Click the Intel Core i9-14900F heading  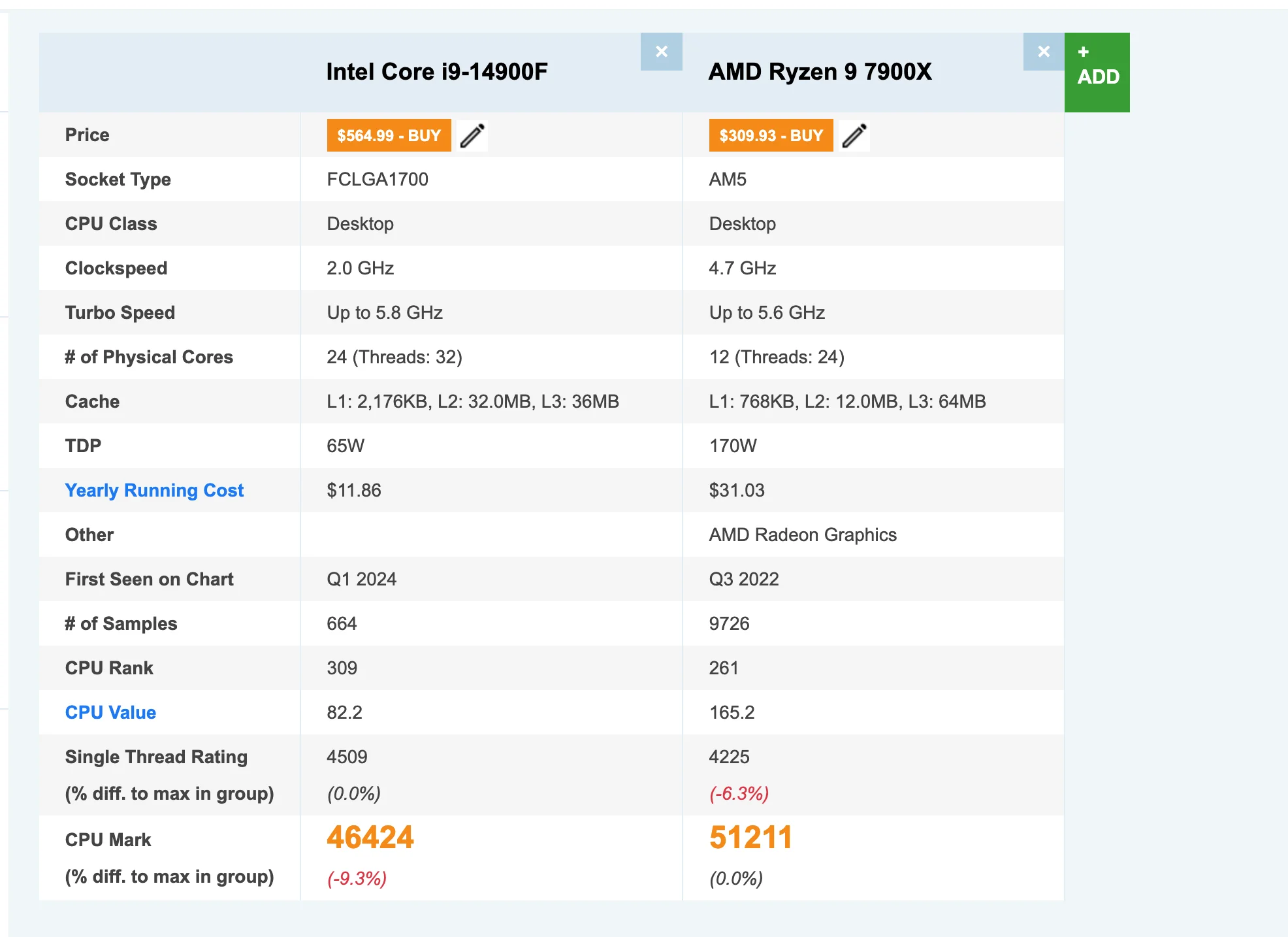(437, 71)
